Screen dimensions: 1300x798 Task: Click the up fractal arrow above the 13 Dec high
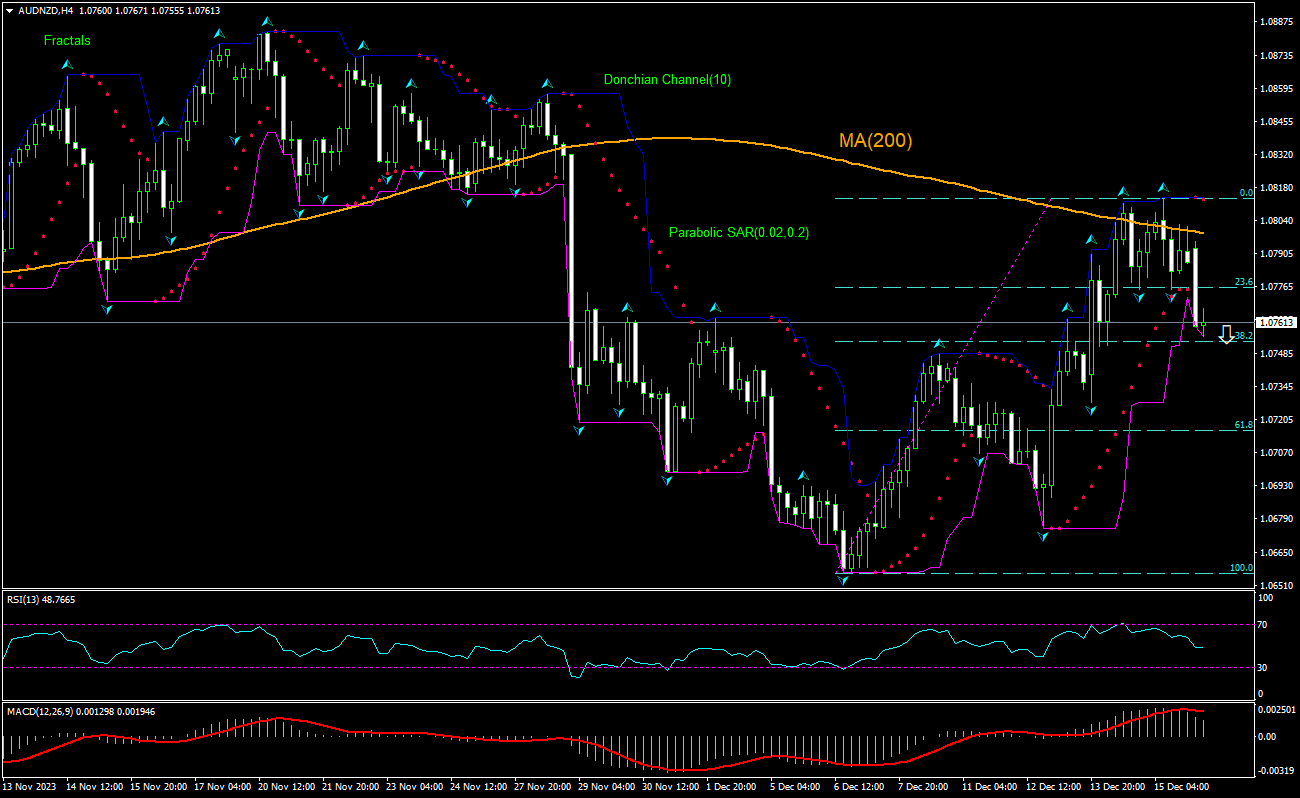1121,189
